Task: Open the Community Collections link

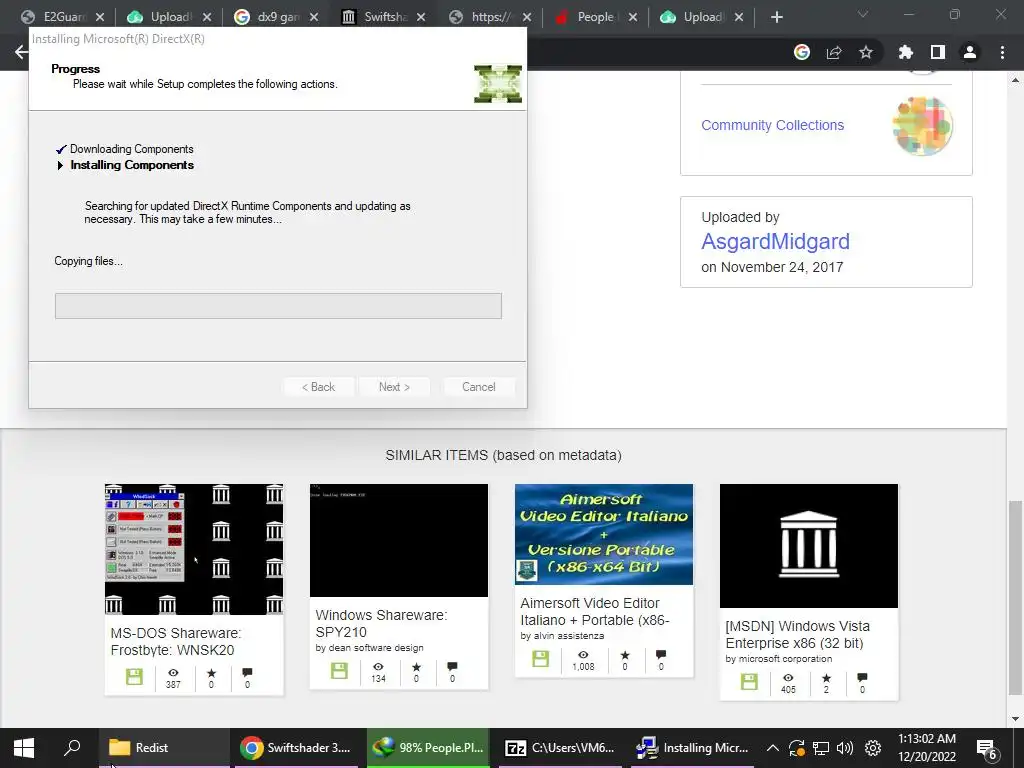Action: (773, 125)
